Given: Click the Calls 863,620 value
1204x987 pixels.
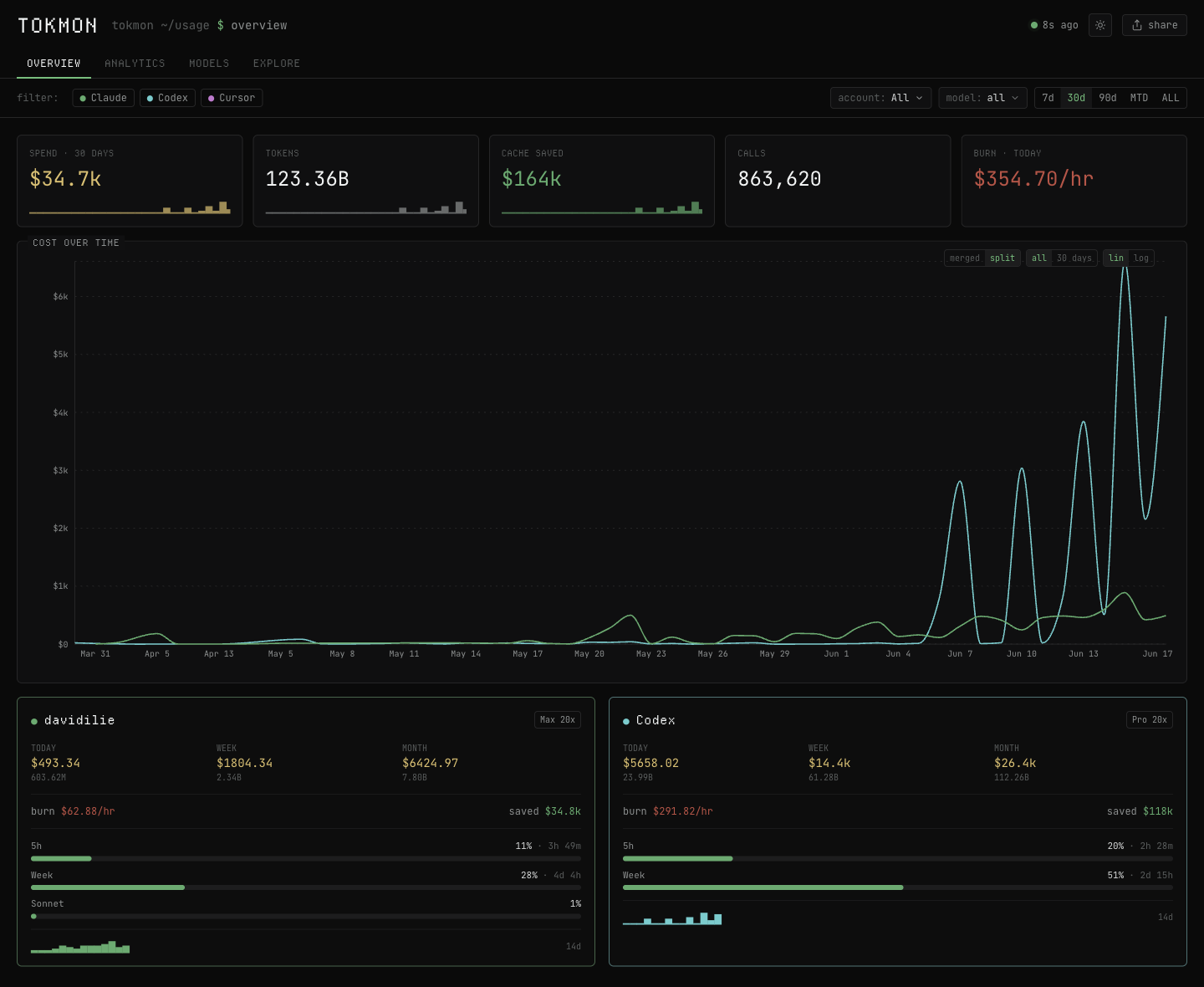Looking at the screenshot, I should coord(779,179).
